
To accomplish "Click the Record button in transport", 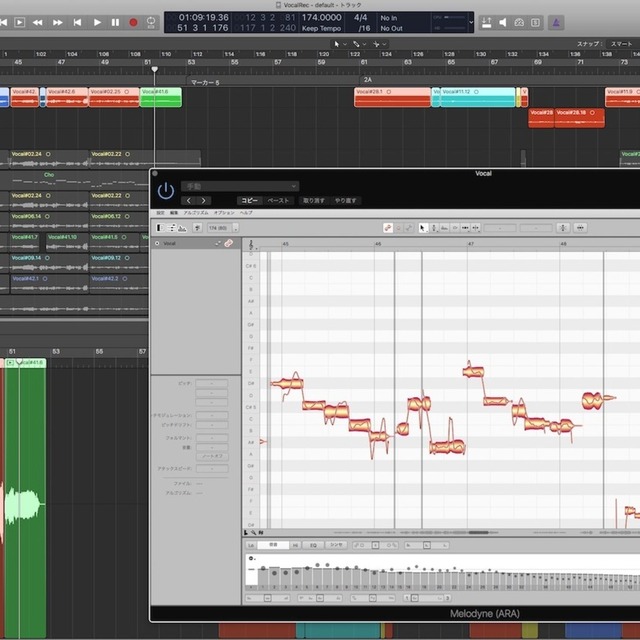I will coord(133,22).
